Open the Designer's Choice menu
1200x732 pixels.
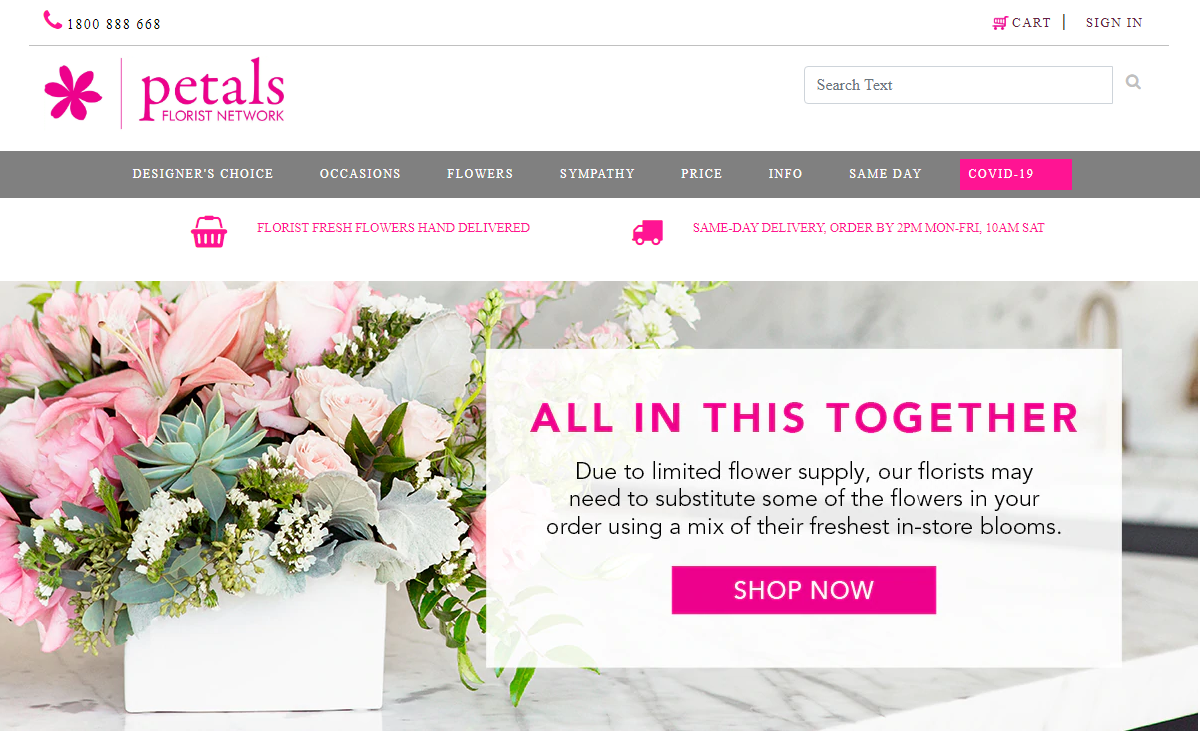pyautogui.click(x=203, y=174)
